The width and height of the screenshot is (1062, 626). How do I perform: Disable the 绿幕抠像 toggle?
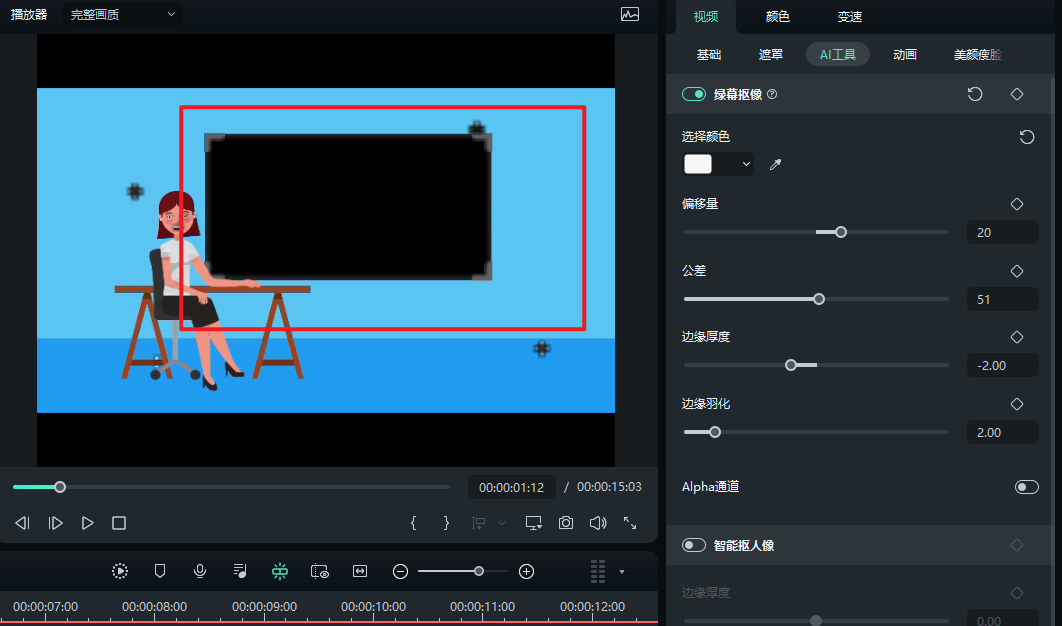[694, 93]
